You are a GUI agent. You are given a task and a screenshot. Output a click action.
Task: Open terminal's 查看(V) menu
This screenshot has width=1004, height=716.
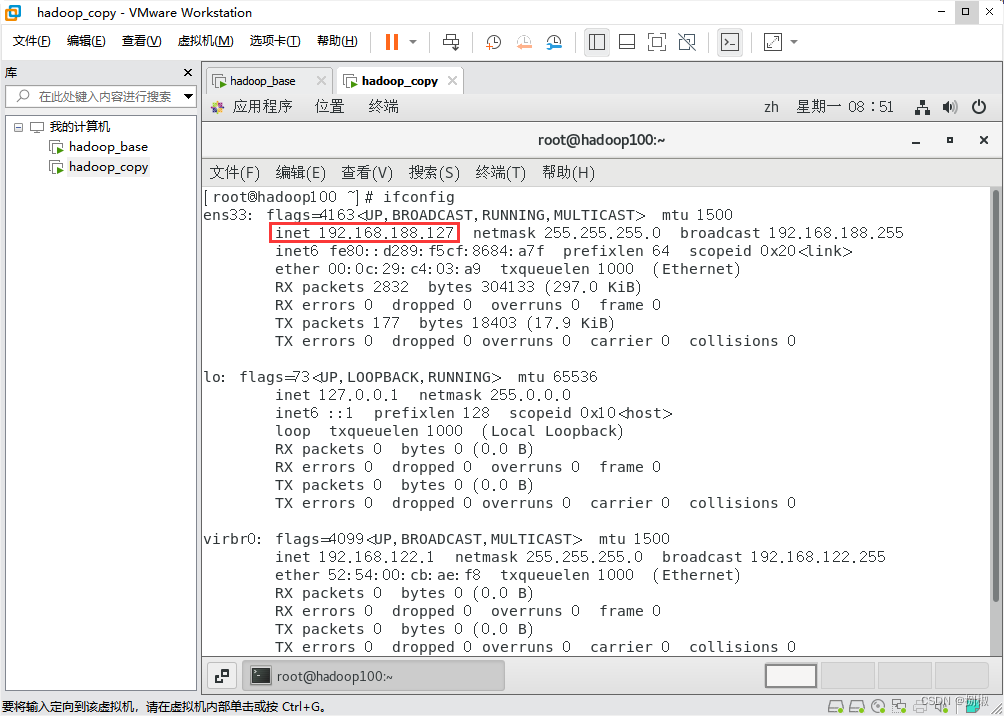click(x=366, y=173)
